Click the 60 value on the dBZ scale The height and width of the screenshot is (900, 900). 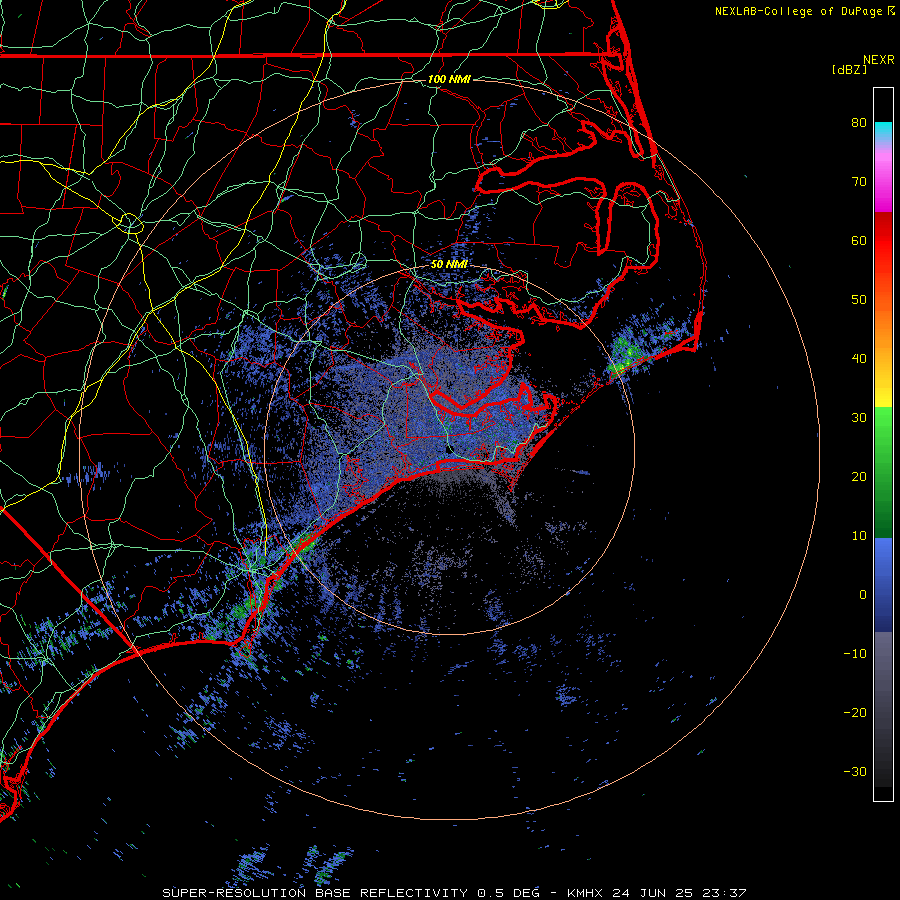pyautogui.click(x=859, y=241)
